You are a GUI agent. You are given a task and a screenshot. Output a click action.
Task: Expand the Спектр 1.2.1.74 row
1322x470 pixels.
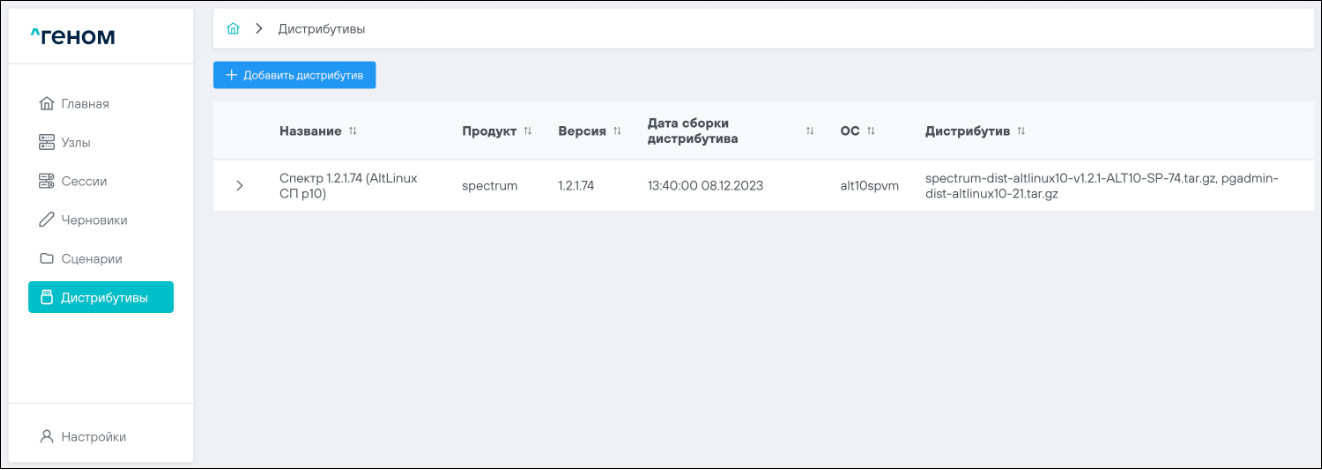pos(239,186)
